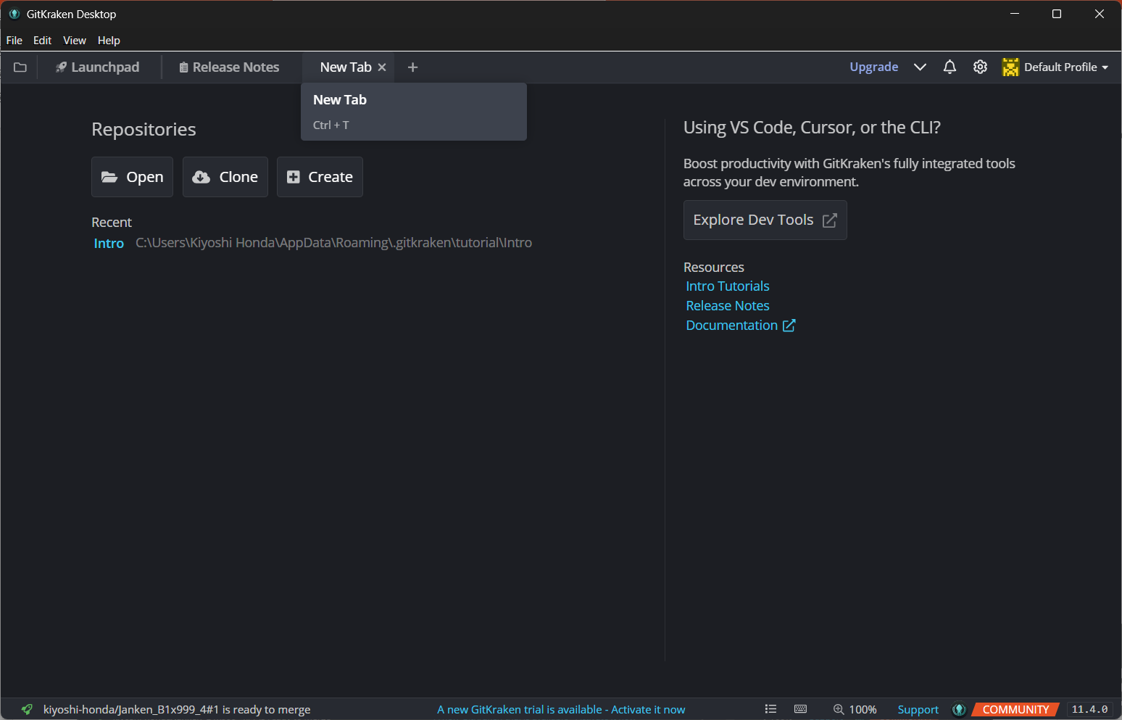
Task: Open the View menu
Action: point(74,40)
